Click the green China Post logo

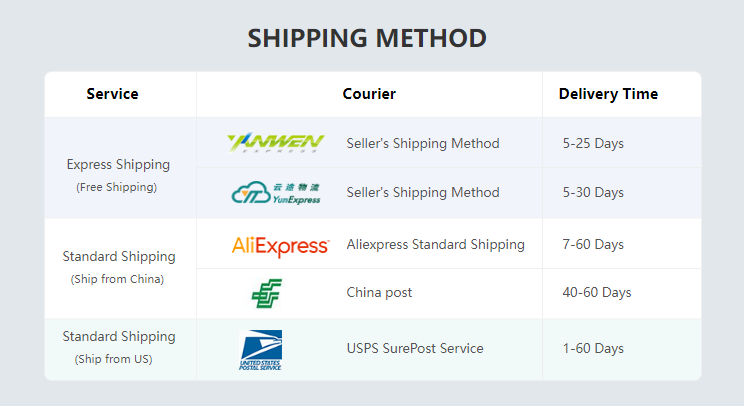tap(267, 293)
